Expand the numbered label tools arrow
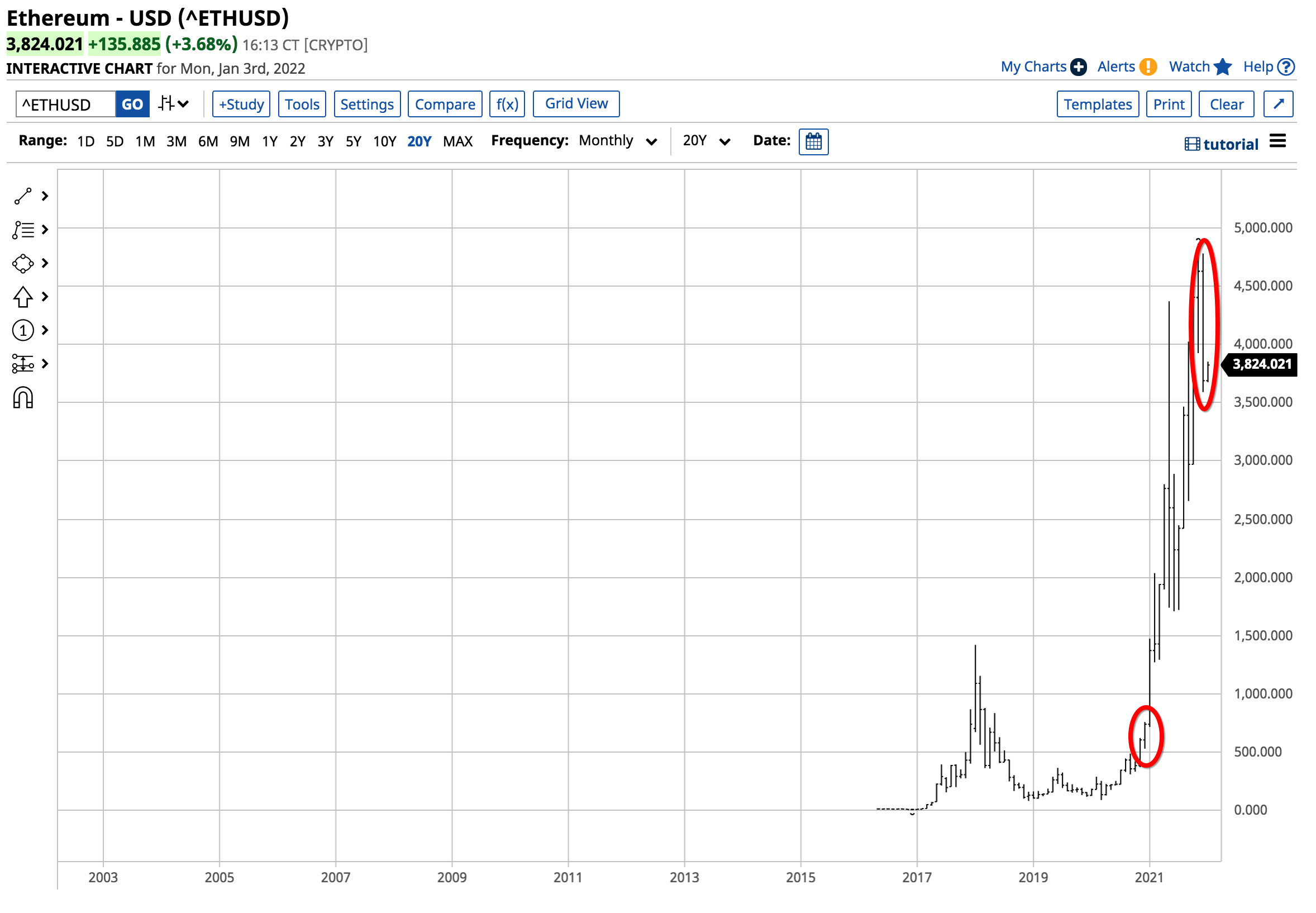The width and height of the screenshot is (1316, 913). [x=45, y=331]
